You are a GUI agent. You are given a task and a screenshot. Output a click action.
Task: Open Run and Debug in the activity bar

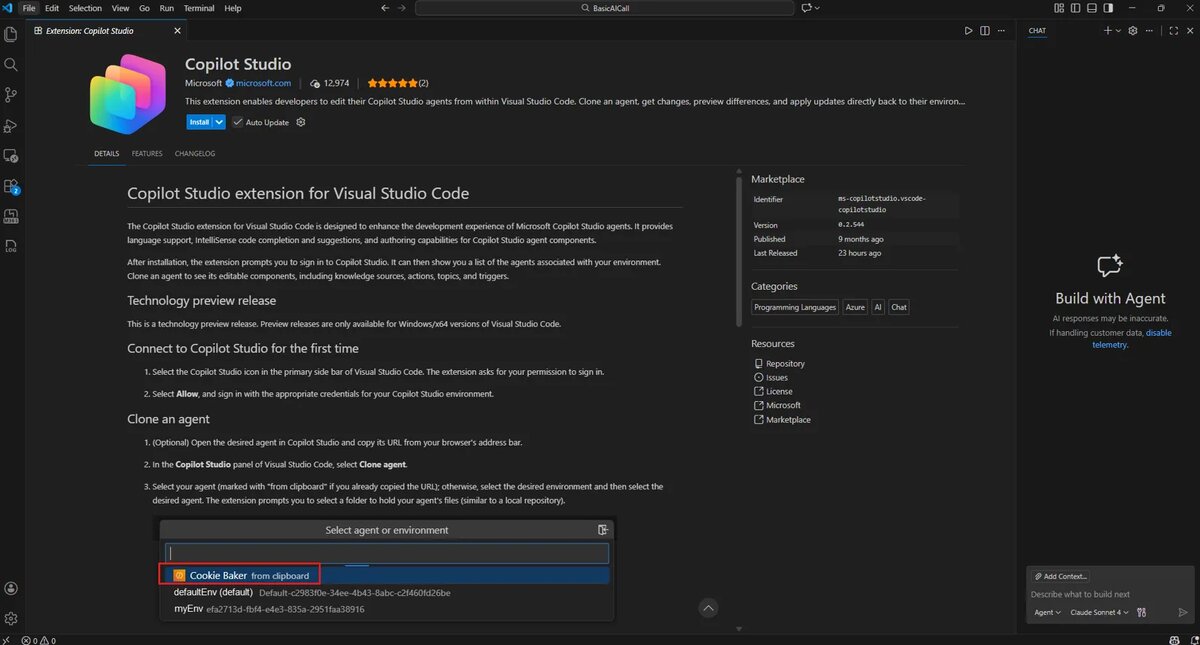point(11,125)
